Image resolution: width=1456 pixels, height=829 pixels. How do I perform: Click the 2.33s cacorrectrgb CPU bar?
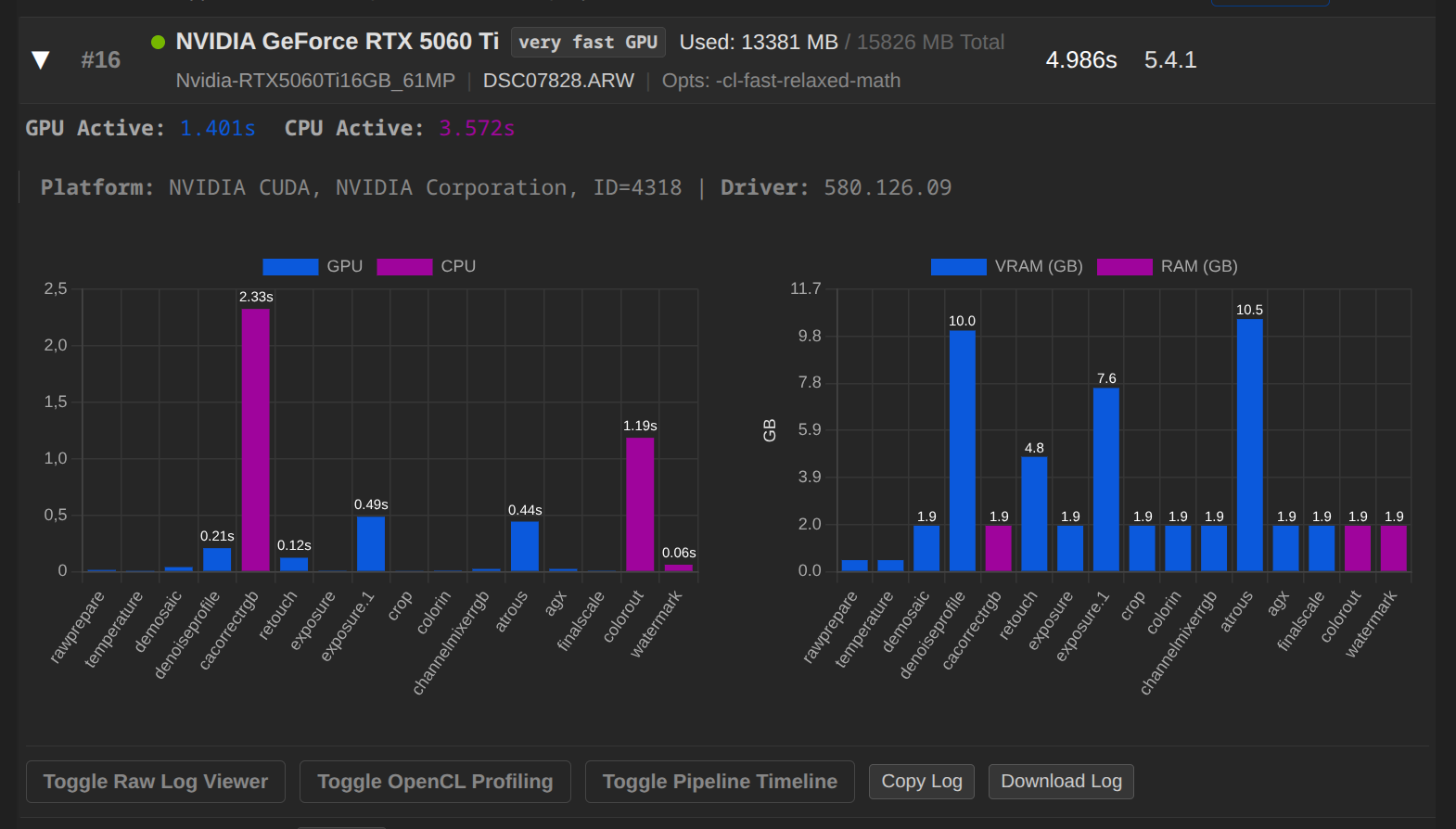click(x=256, y=440)
